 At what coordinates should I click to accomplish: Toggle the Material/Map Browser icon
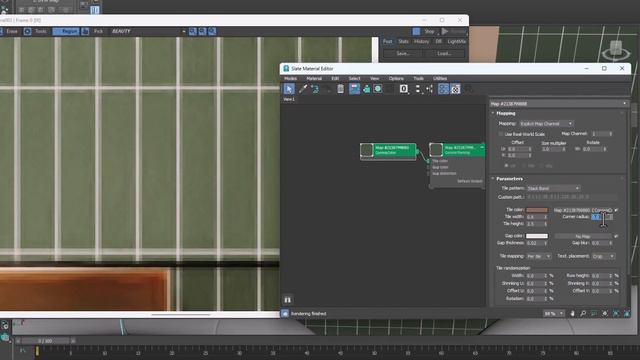[x=443, y=89]
